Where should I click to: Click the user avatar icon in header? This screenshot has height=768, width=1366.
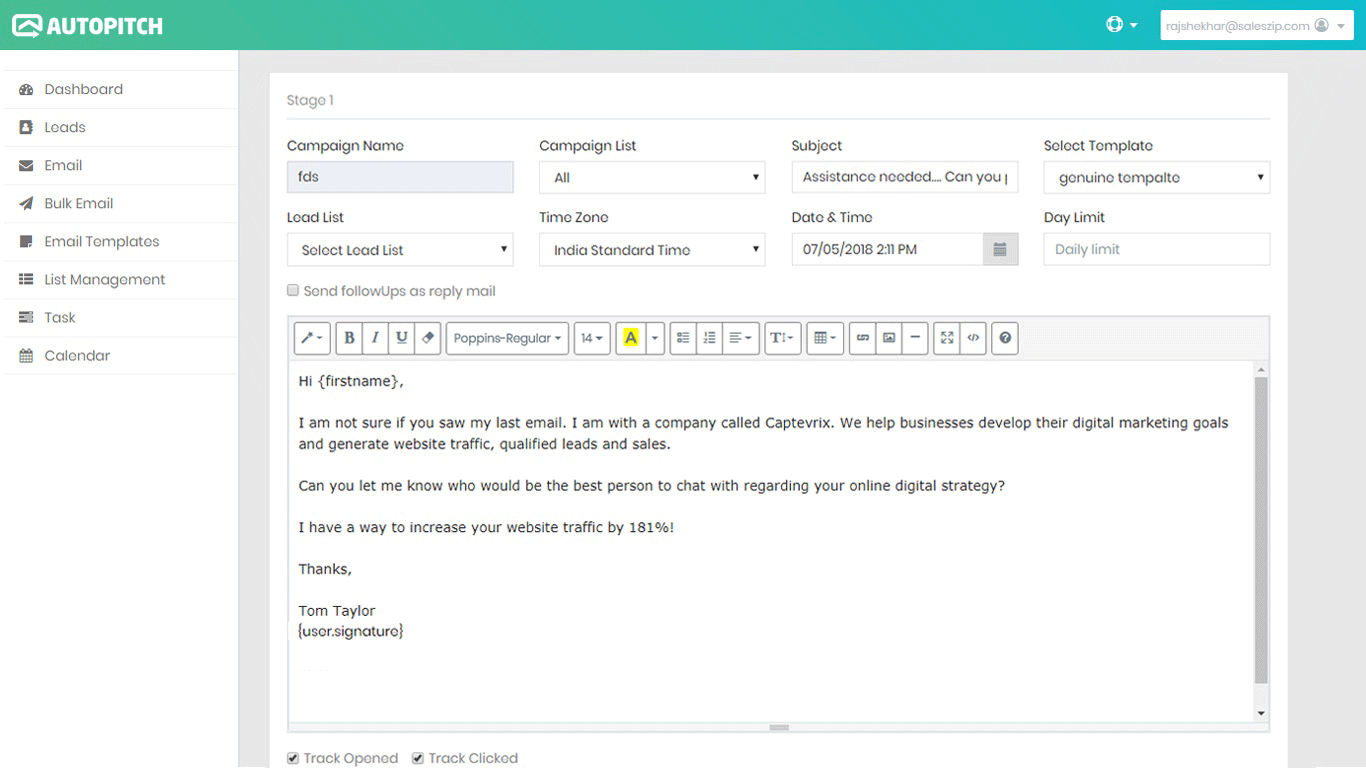click(1322, 26)
